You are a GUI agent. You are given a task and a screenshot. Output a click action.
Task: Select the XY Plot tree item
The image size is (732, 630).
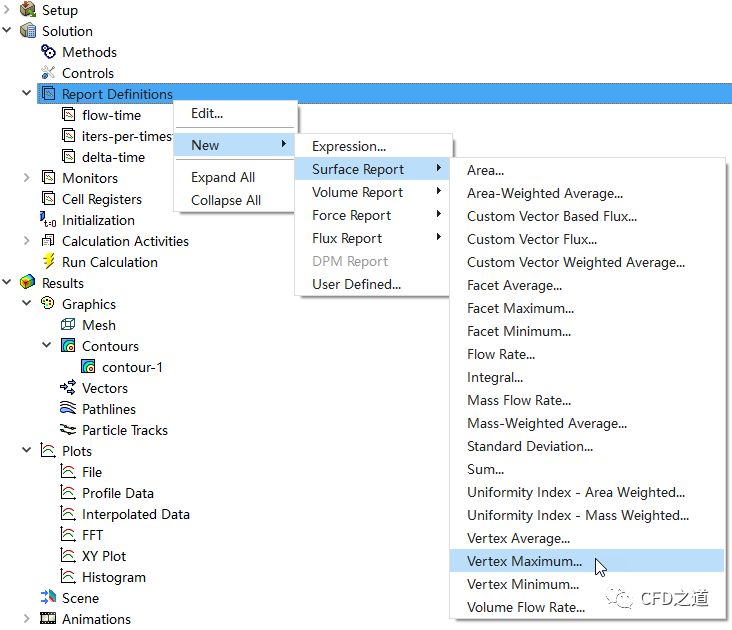point(104,556)
